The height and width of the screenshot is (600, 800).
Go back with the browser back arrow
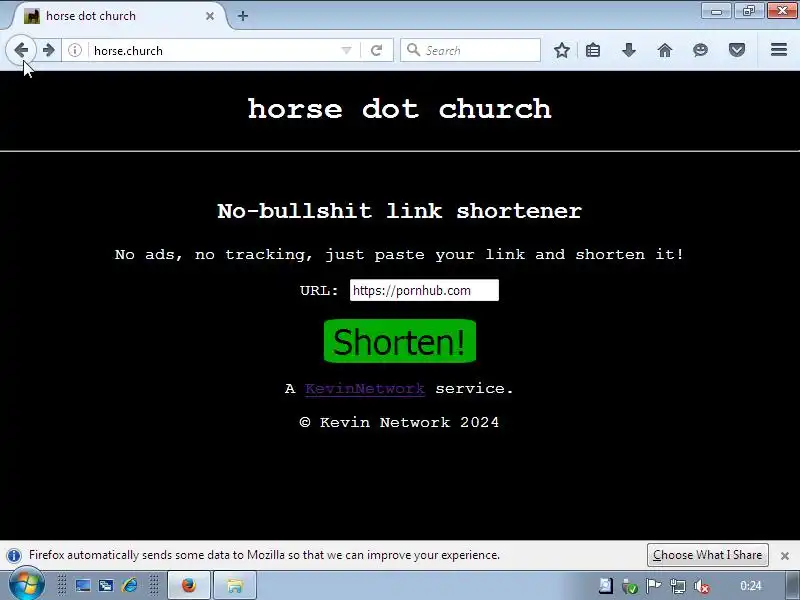21,50
